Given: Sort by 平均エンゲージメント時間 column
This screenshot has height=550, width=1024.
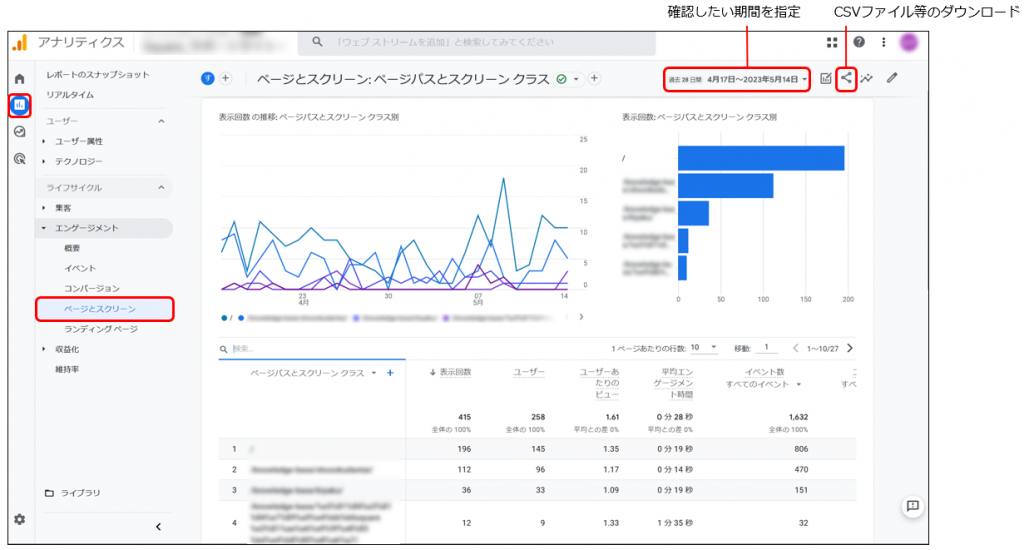Looking at the screenshot, I should pyautogui.click(x=673, y=383).
